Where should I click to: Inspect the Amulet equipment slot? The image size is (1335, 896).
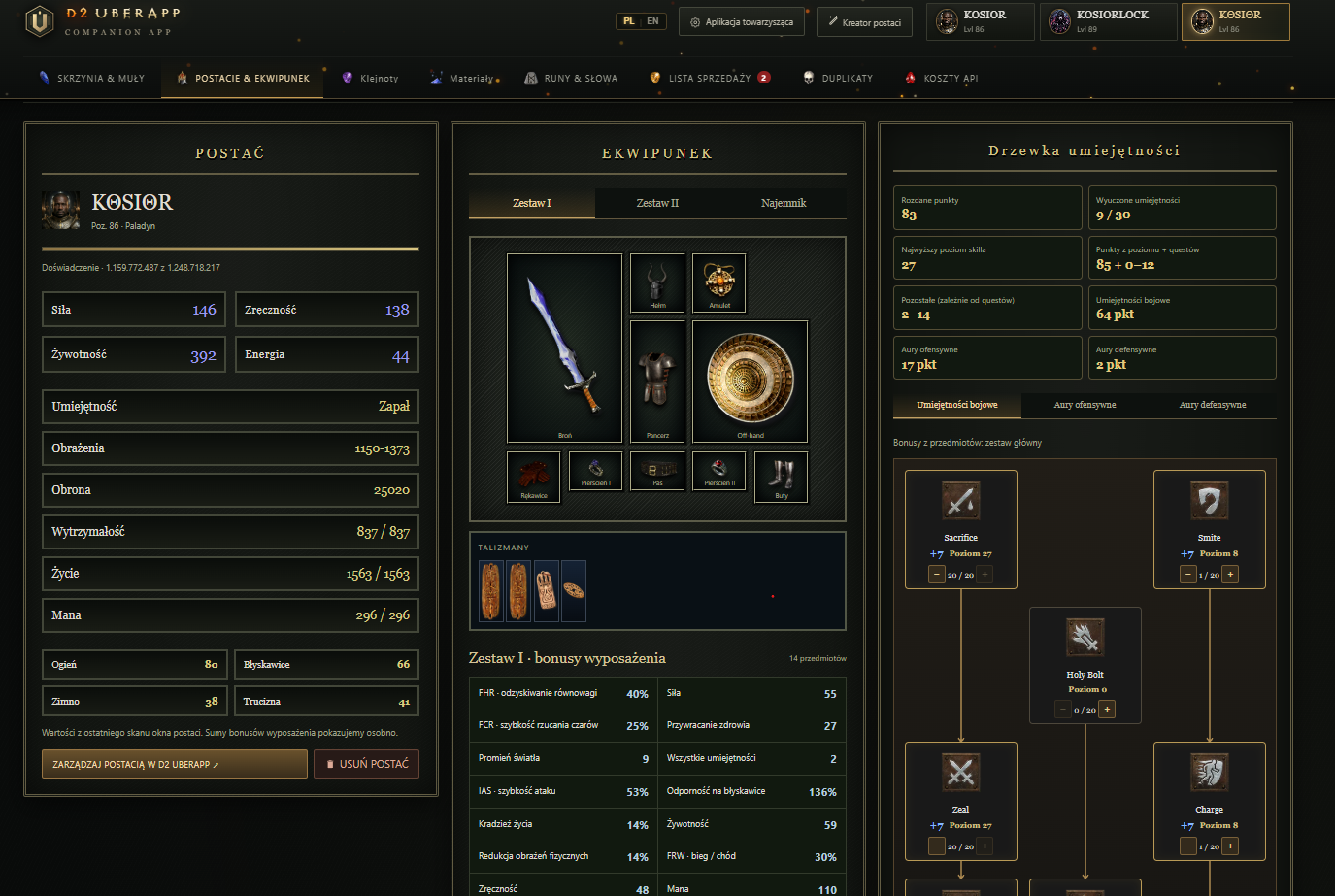[x=719, y=283]
